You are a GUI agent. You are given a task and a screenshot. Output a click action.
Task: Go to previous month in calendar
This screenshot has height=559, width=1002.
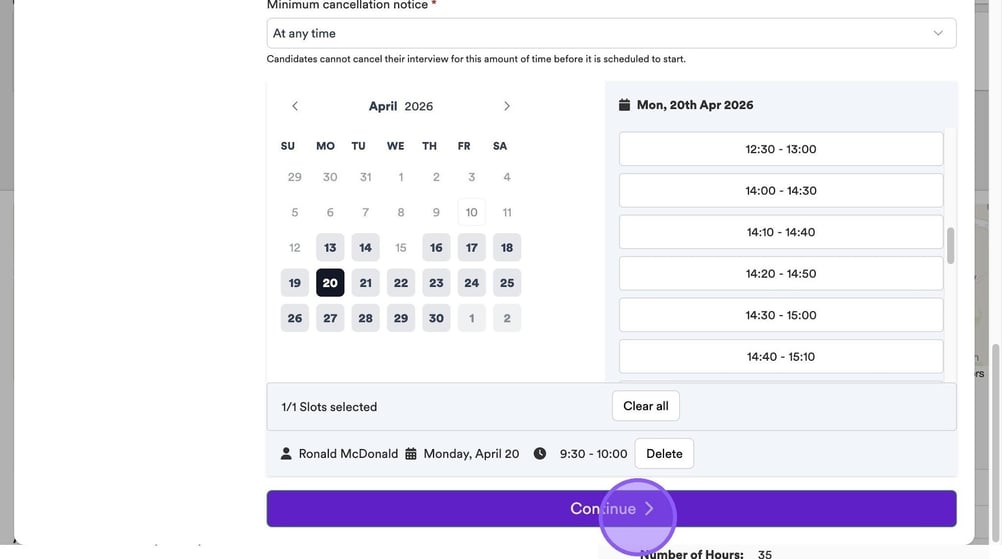[x=294, y=106]
